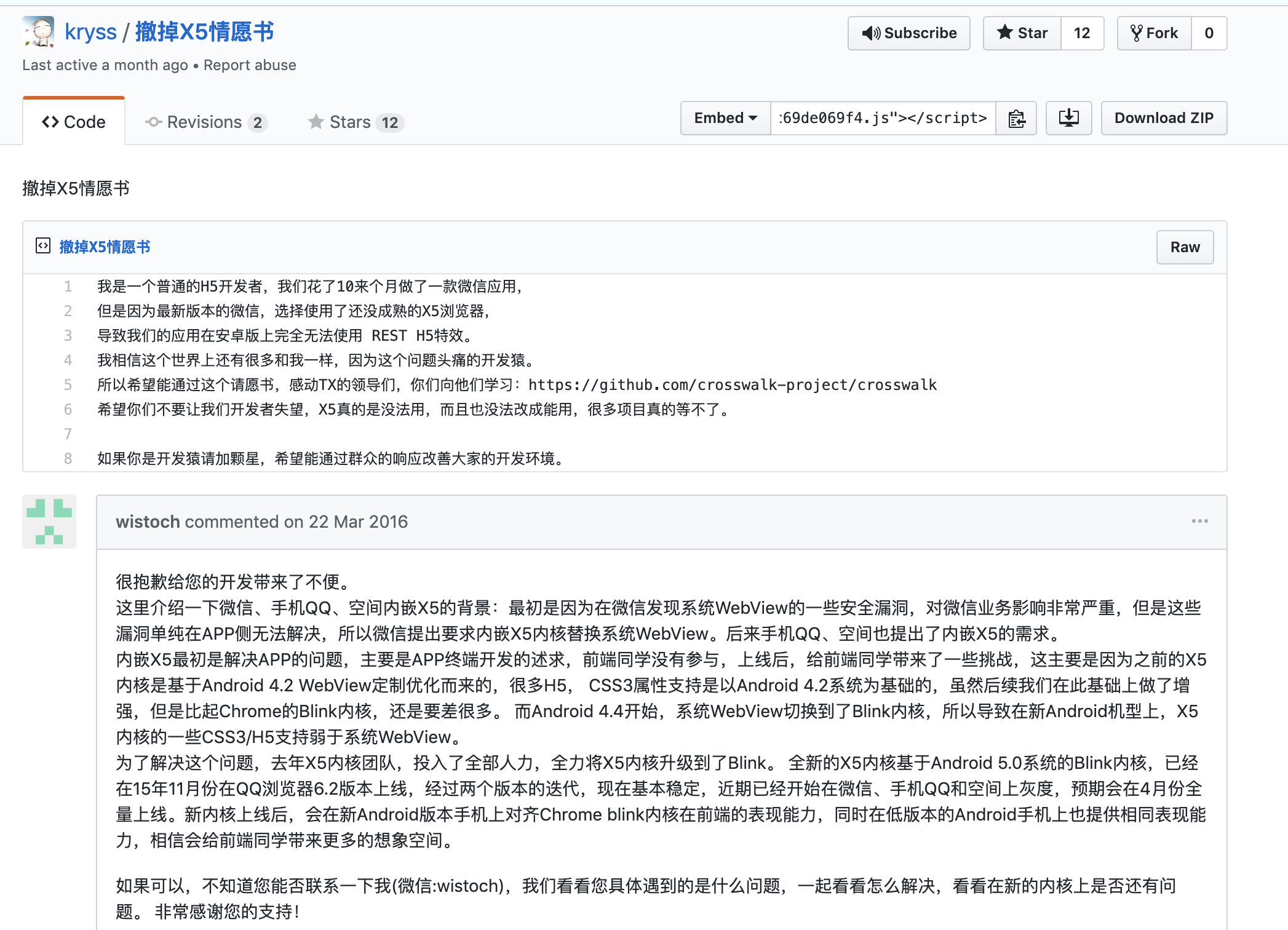
Task: Click kryss user avatar image
Action: [x=38, y=31]
